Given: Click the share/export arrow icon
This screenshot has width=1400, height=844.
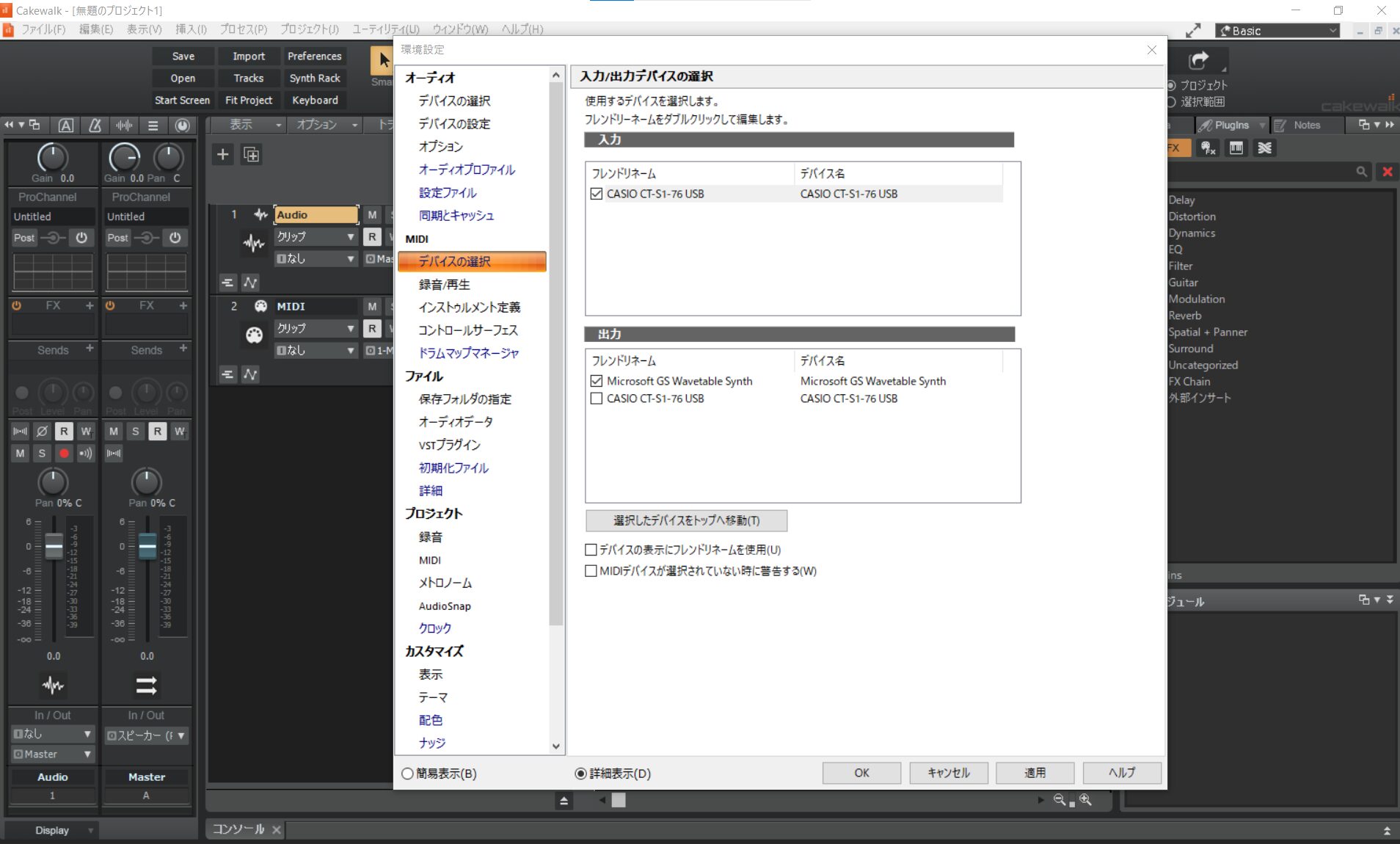Looking at the screenshot, I should point(1198,59).
